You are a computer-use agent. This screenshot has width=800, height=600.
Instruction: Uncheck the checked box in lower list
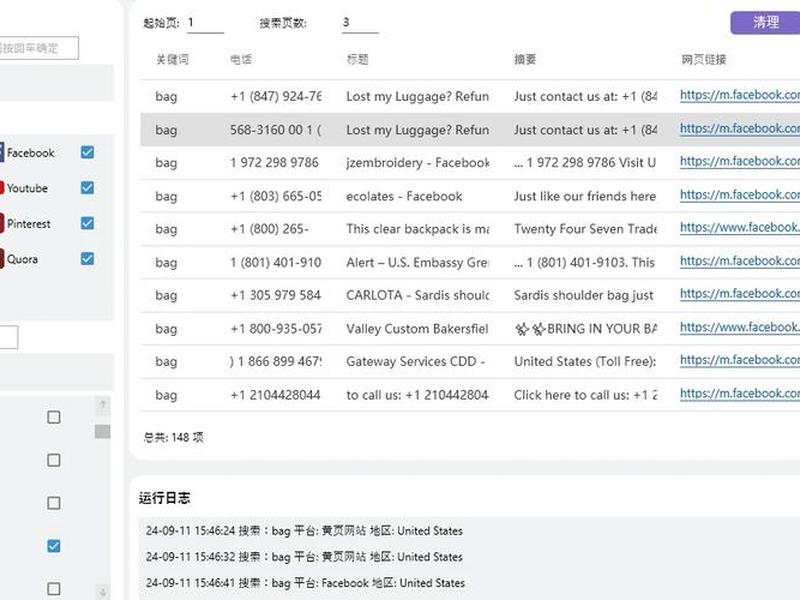tap(54, 546)
